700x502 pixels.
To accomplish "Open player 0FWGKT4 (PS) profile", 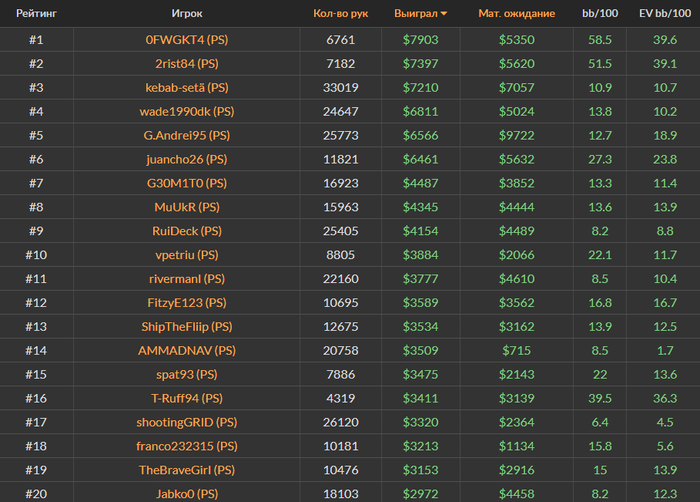I will (187, 40).
